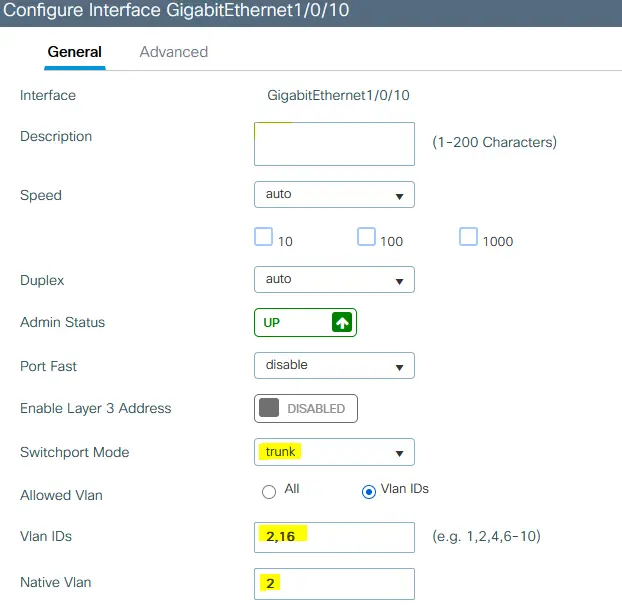This screenshot has width=622, height=613.
Task: Click into the Description text box
Action: [334, 144]
